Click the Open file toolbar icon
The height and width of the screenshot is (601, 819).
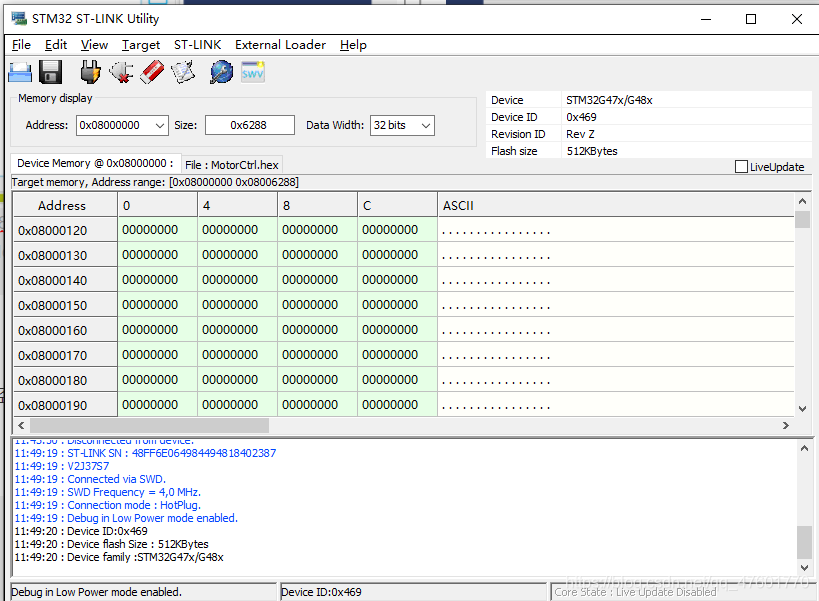(x=20, y=72)
